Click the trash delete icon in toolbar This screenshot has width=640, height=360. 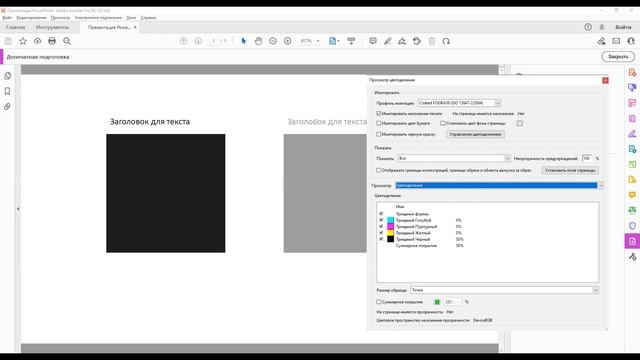click(x=432, y=41)
